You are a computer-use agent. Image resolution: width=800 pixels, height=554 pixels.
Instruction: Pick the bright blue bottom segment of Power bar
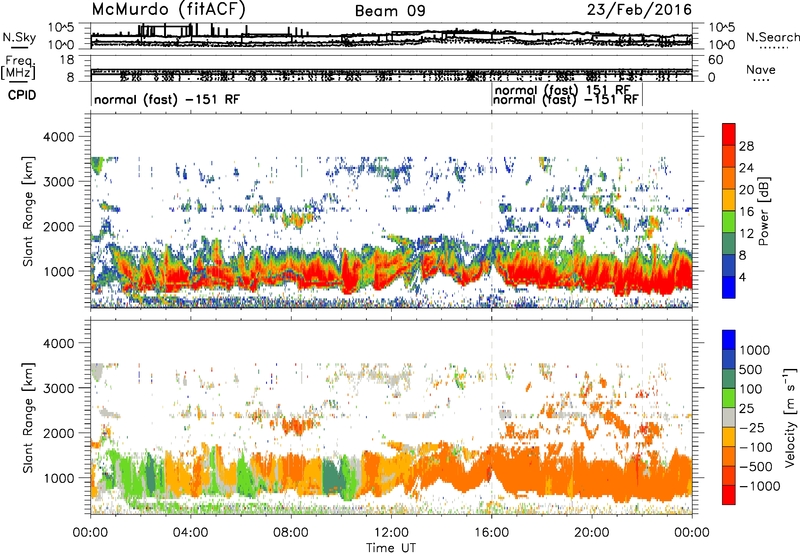coord(729,288)
